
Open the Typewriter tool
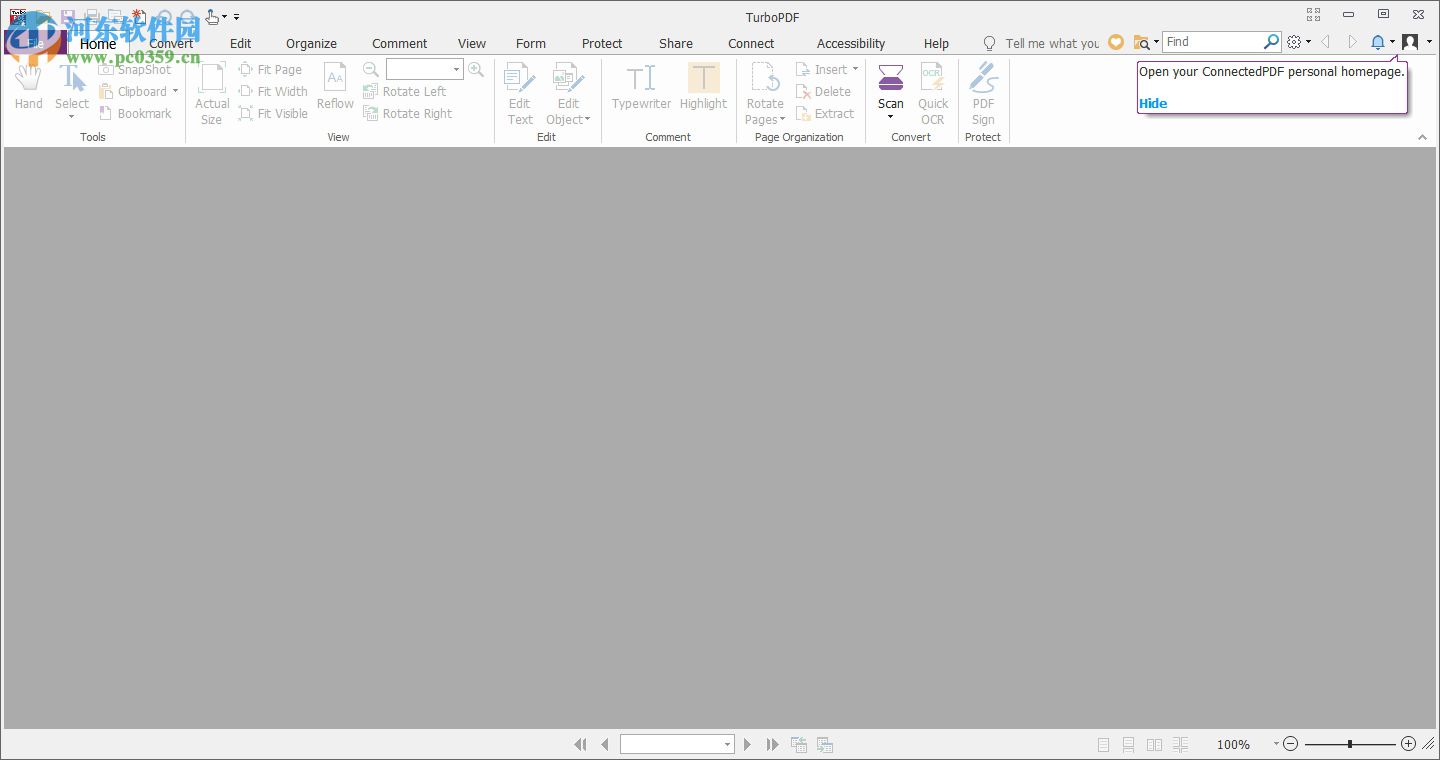640,90
